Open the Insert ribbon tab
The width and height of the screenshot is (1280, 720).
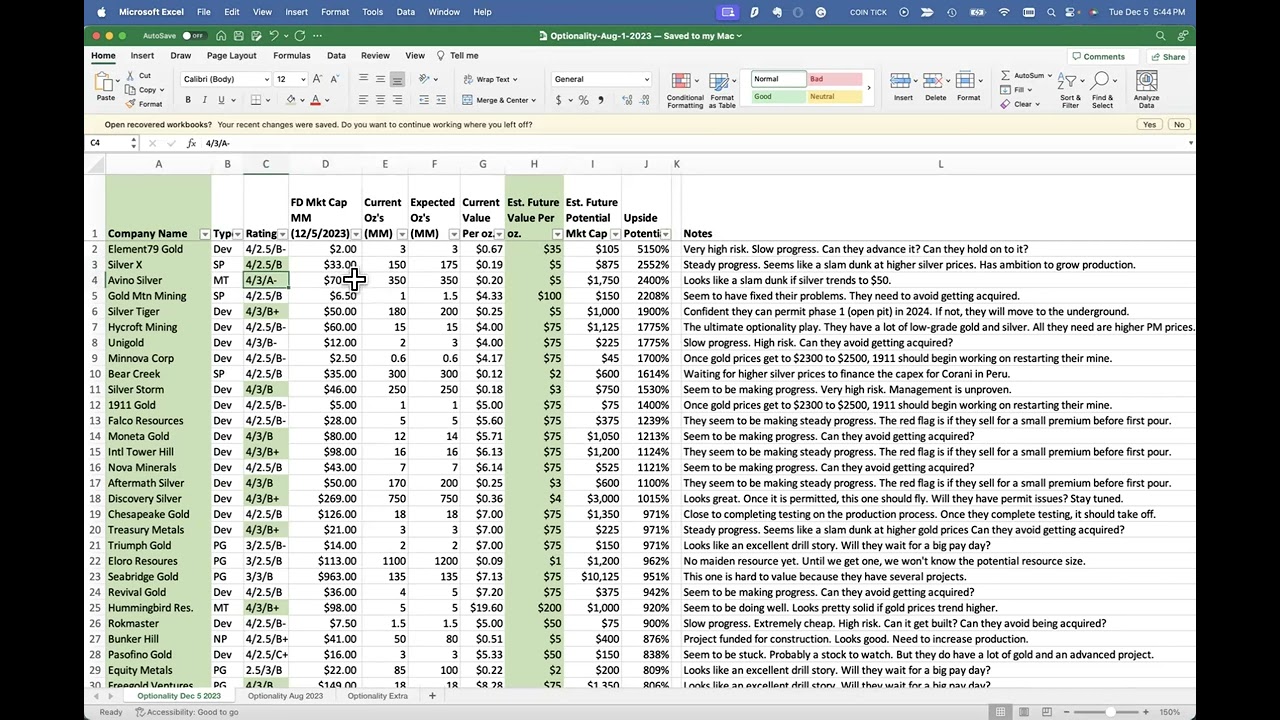point(142,56)
